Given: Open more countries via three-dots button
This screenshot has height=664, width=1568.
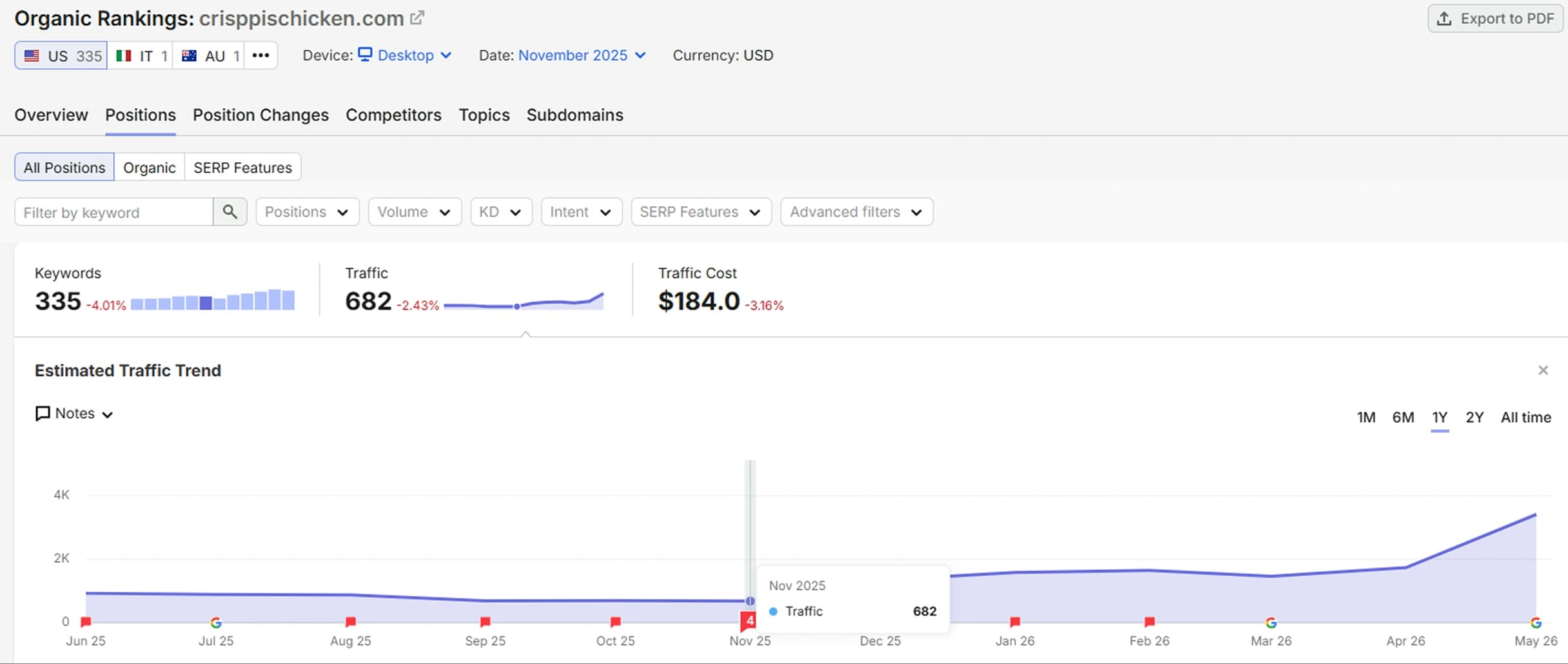Looking at the screenshot, I should coord(260,55).
